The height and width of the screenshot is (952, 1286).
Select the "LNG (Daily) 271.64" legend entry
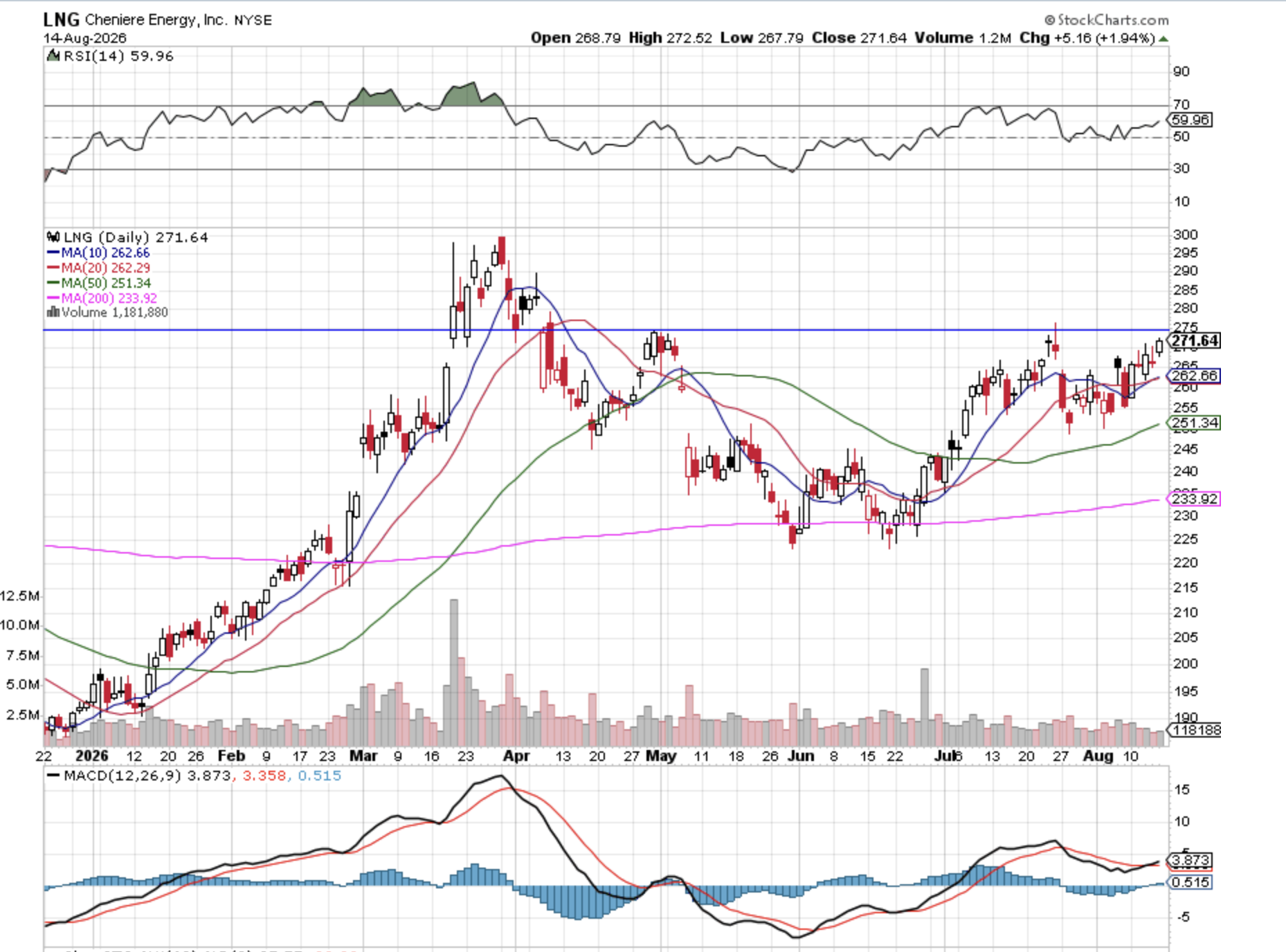click(135, 237)
